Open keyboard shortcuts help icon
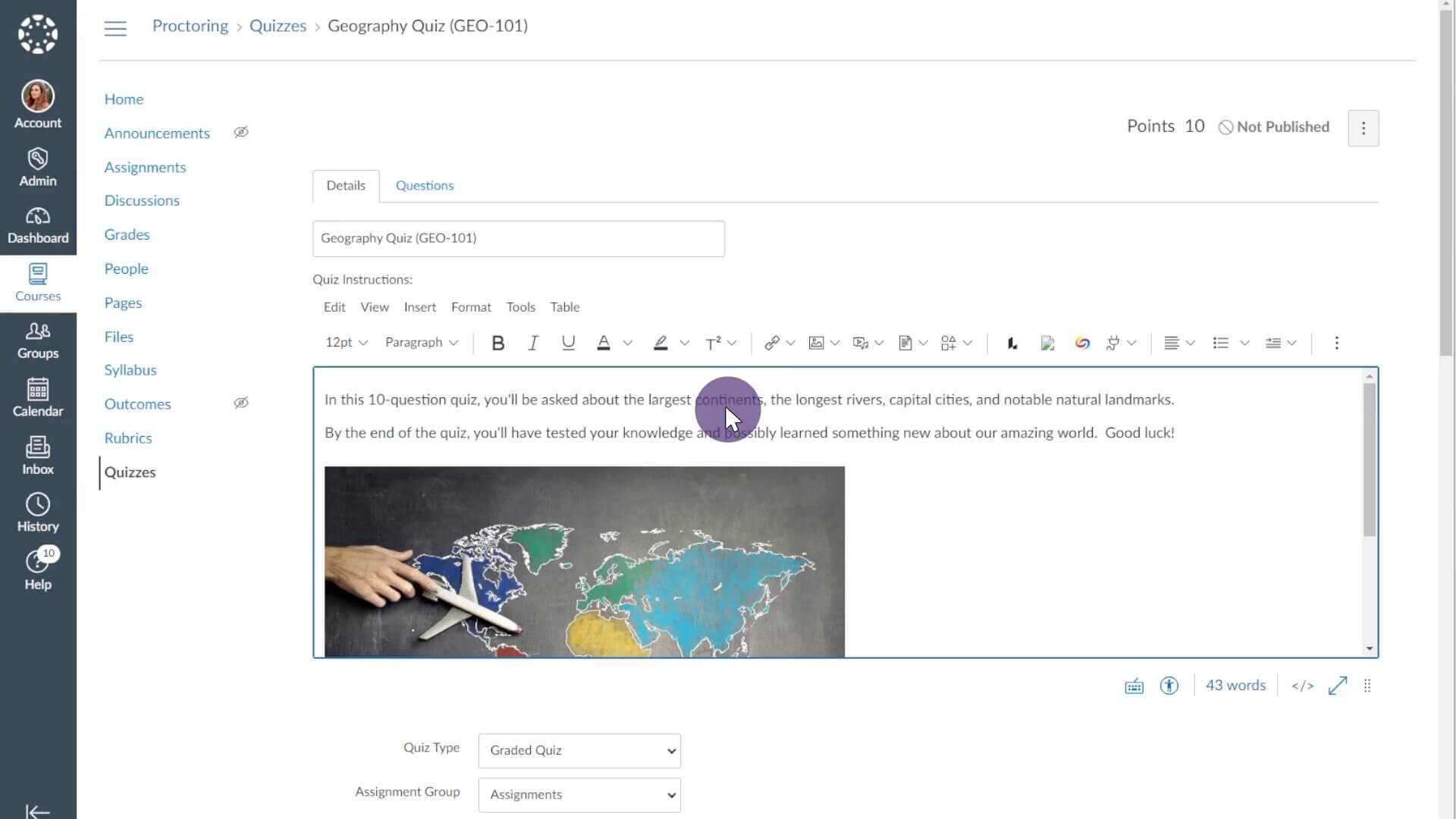Image resolution: width=1456 pixels, height=819 pixels. [1133, 685]
